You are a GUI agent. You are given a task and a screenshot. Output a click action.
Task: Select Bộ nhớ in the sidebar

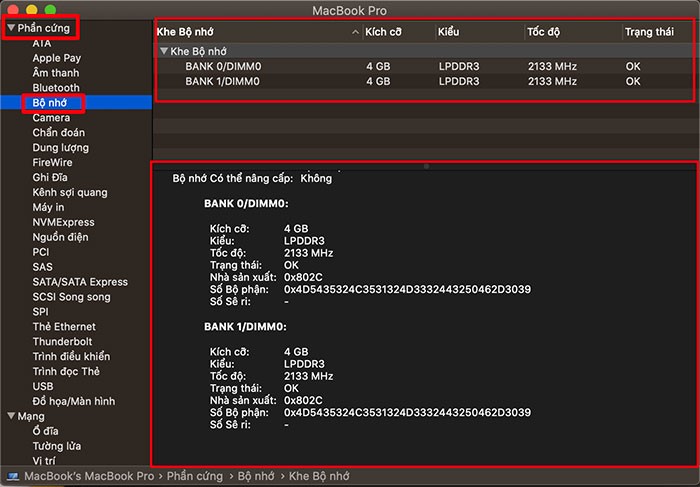click(51, 103)
